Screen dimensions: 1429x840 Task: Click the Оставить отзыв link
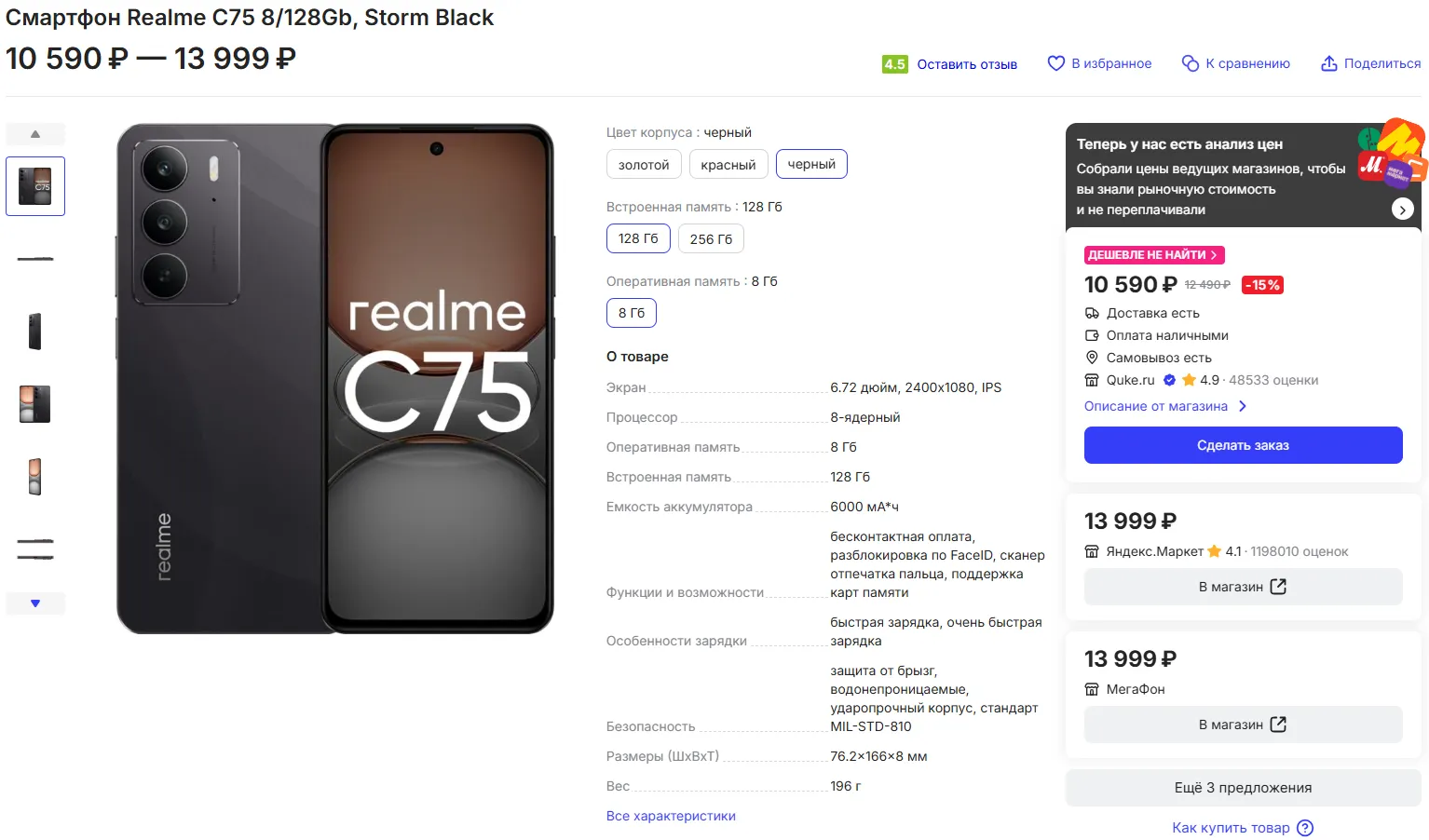click(966, 64)
